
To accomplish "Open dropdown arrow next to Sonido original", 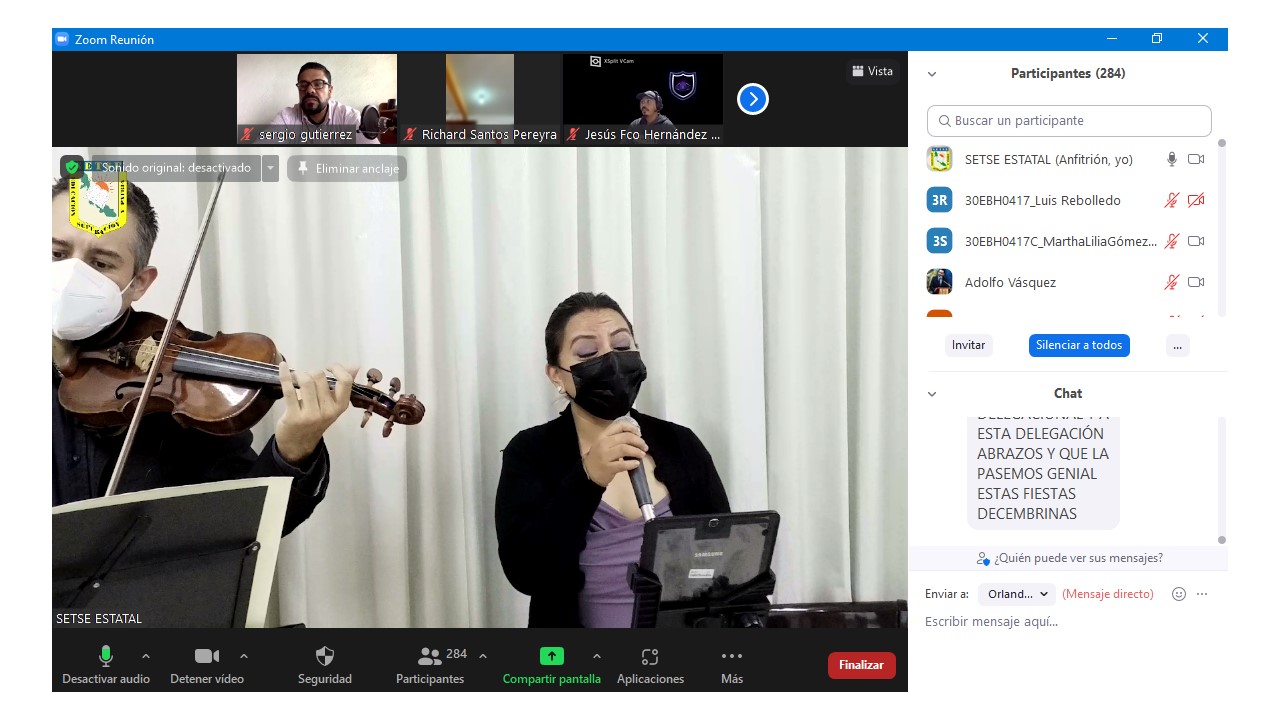I will click(x=270, y=168).
